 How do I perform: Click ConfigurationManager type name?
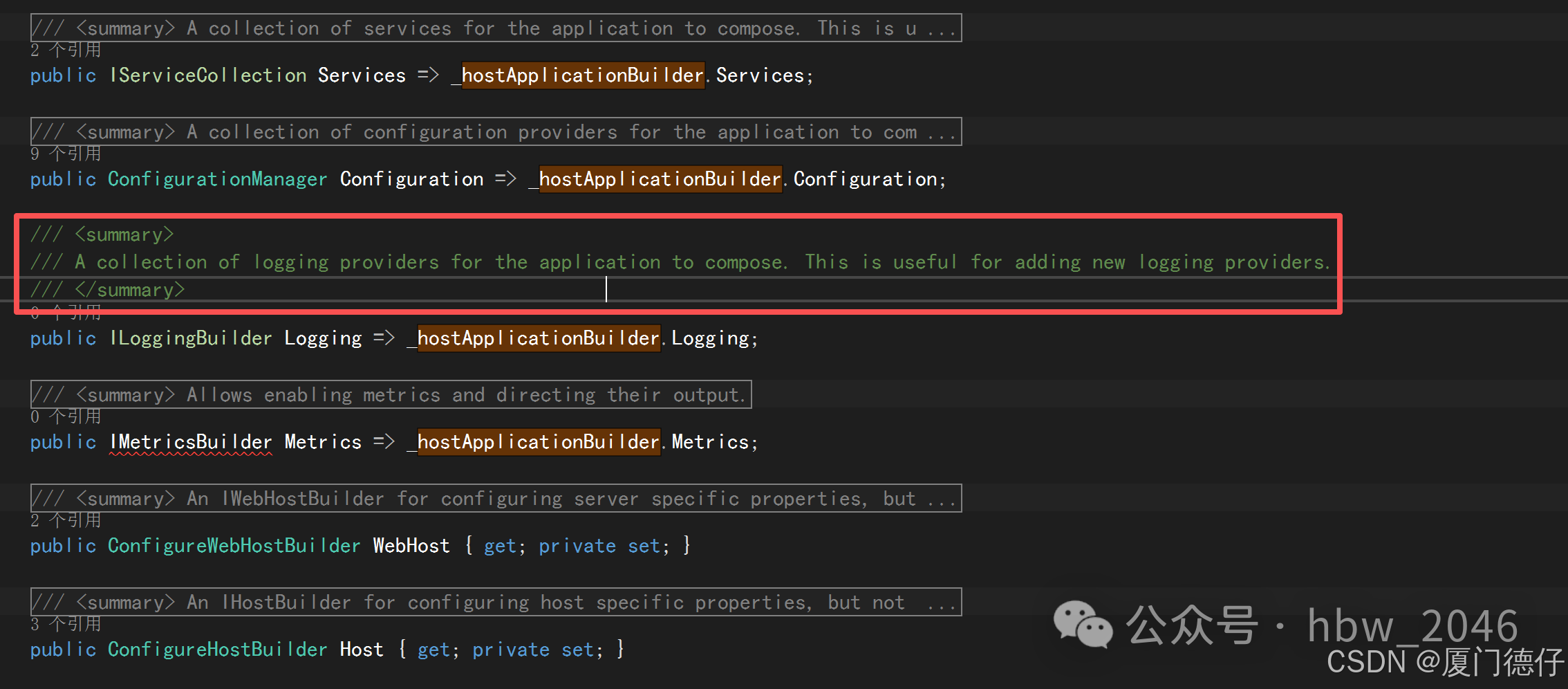click(217, 179)
